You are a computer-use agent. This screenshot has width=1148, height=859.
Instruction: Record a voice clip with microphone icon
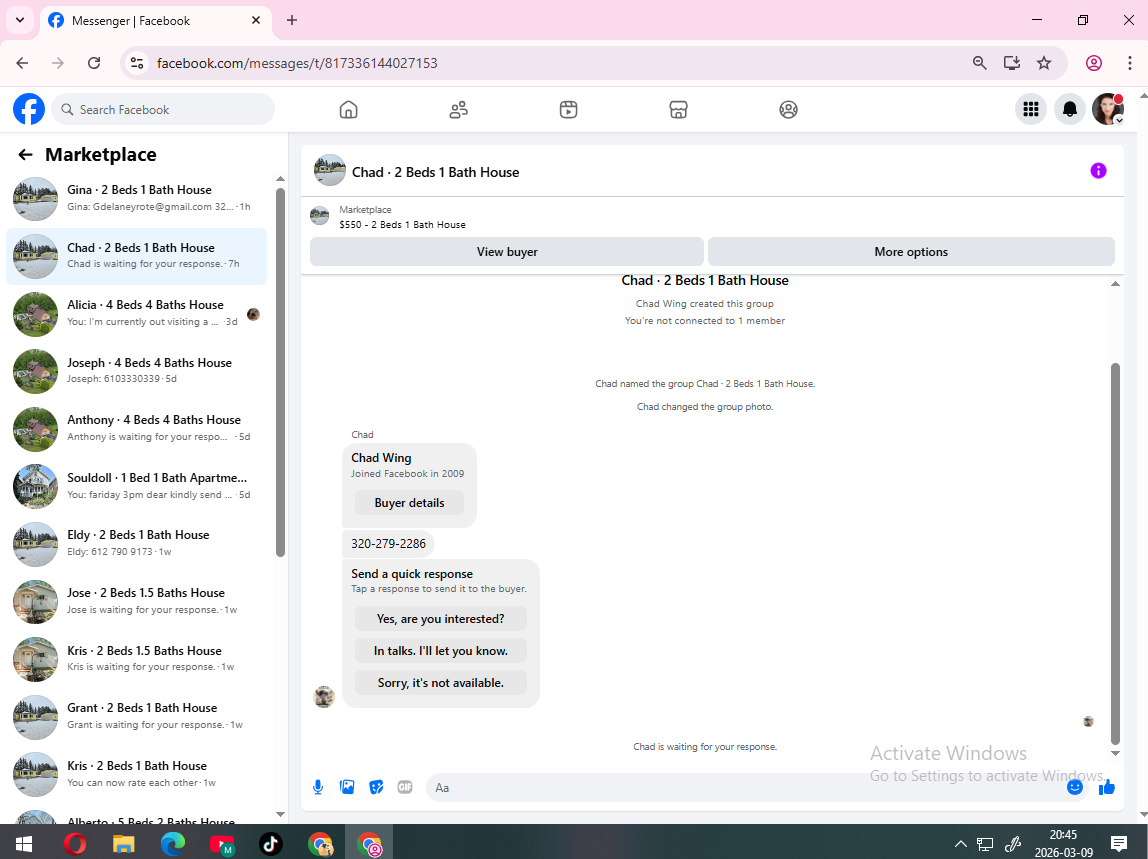coord(318,787)
